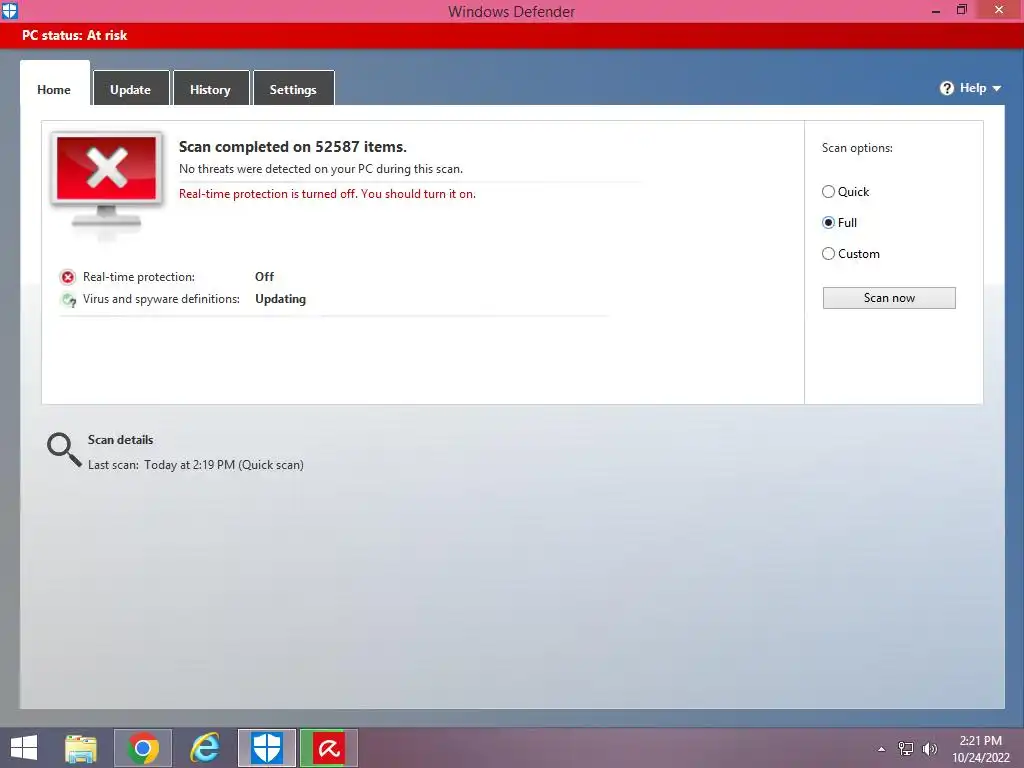Restore down the Windows Defender window
Screen dimensions: 1024x768
tap(962, 10)
